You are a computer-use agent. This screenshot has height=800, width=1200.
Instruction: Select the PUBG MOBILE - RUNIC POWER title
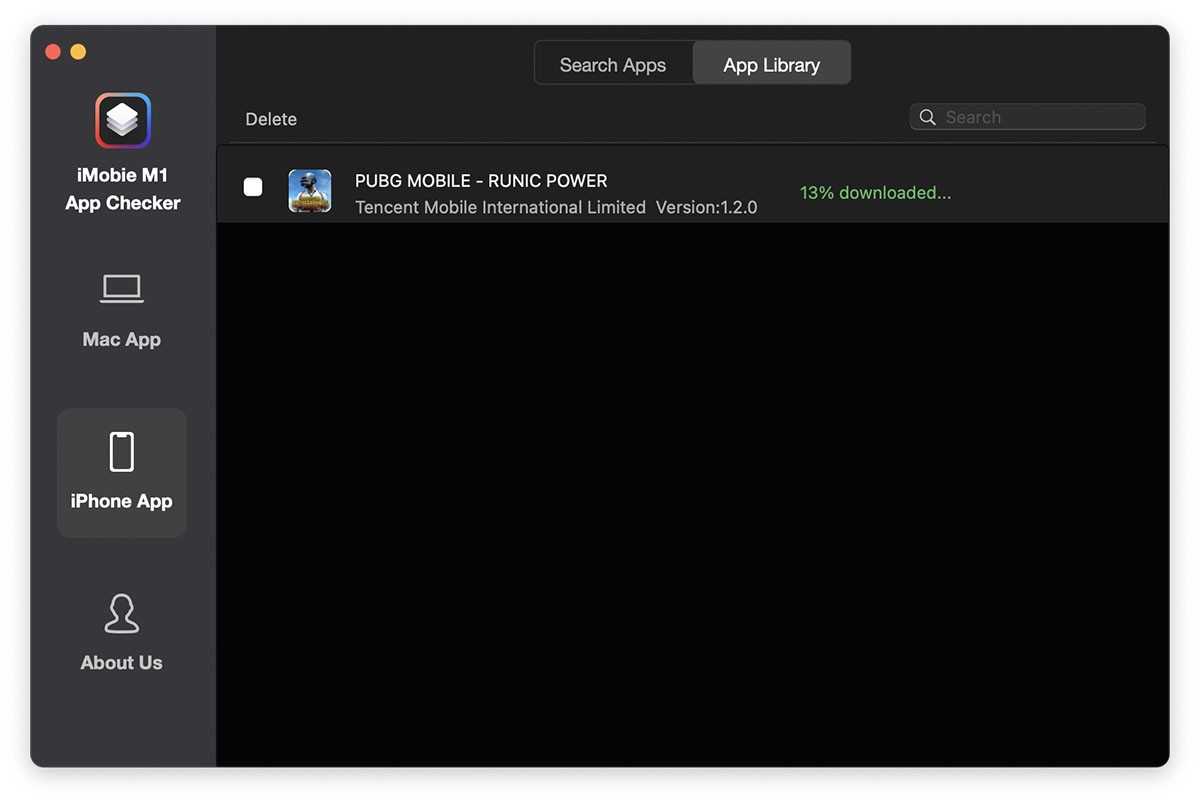click(x=481, y=181)
